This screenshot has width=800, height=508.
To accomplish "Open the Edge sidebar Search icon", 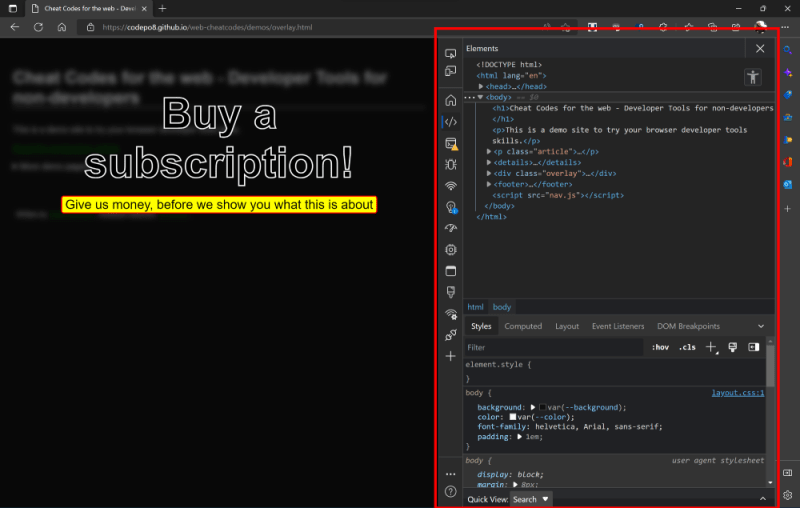I will [788, 50].
